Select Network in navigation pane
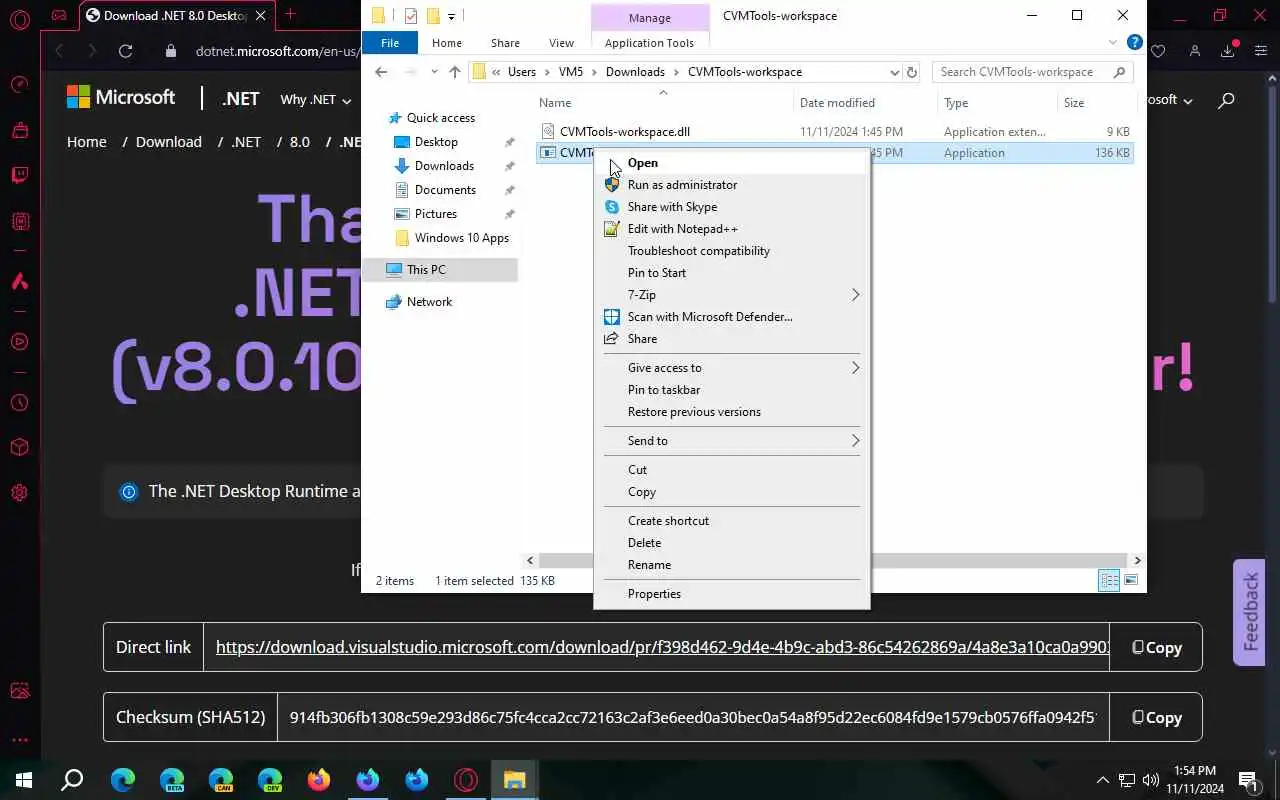Viewport: 1280px width, 800px height. [429, 302]
